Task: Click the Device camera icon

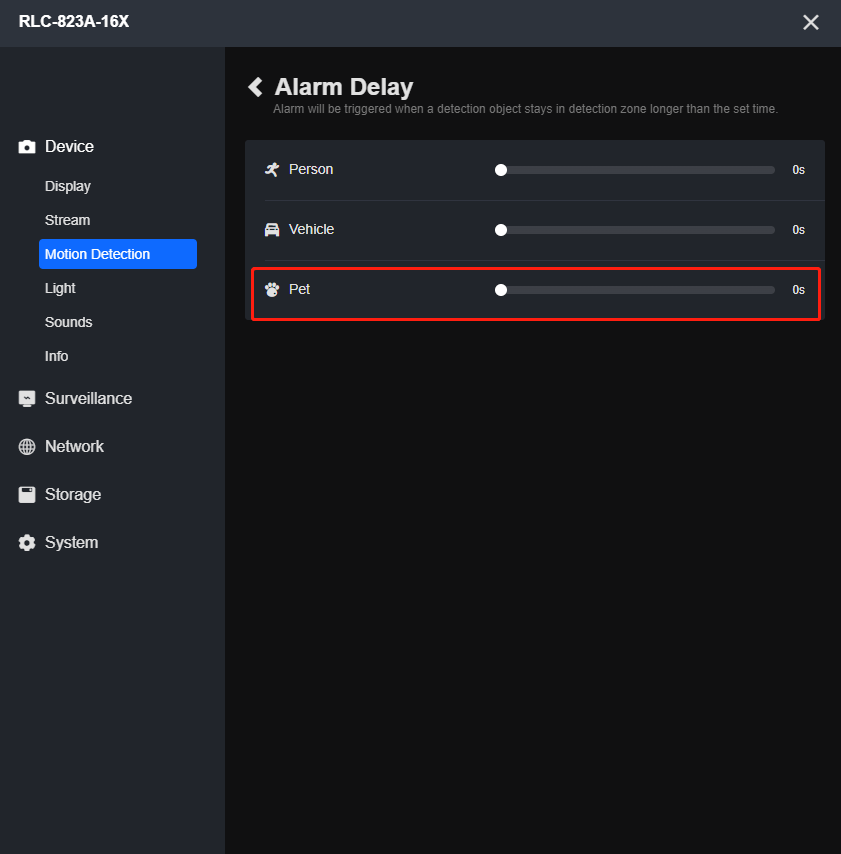Action: [x=27, y=147]
